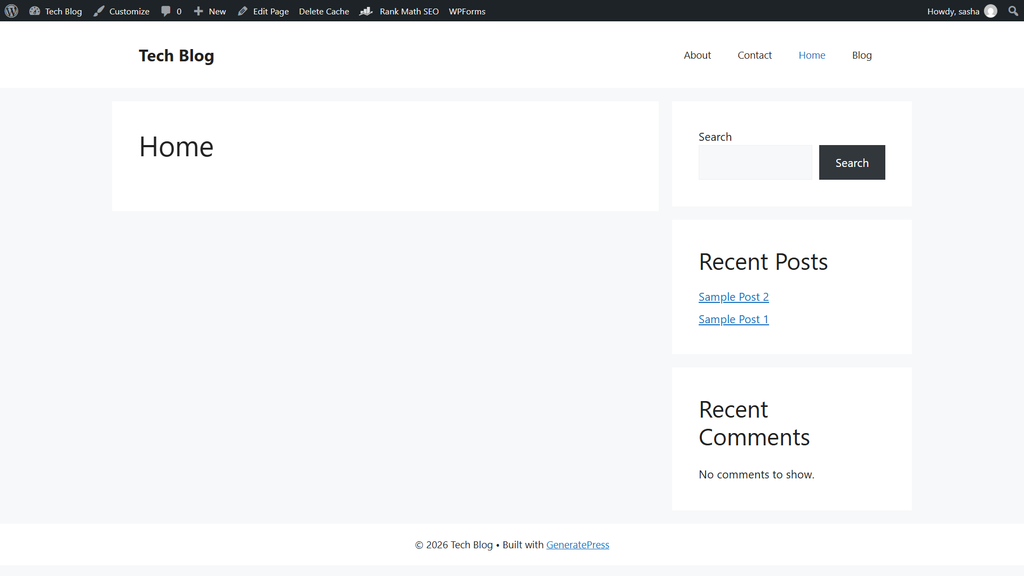Go to the About page
1024x576 pixels.
(697, 55)
